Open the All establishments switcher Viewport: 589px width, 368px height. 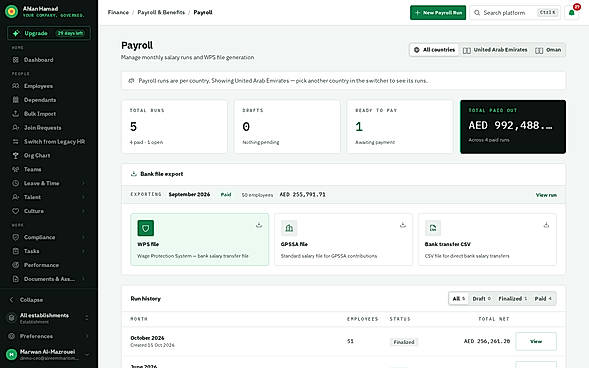point(49,318)
